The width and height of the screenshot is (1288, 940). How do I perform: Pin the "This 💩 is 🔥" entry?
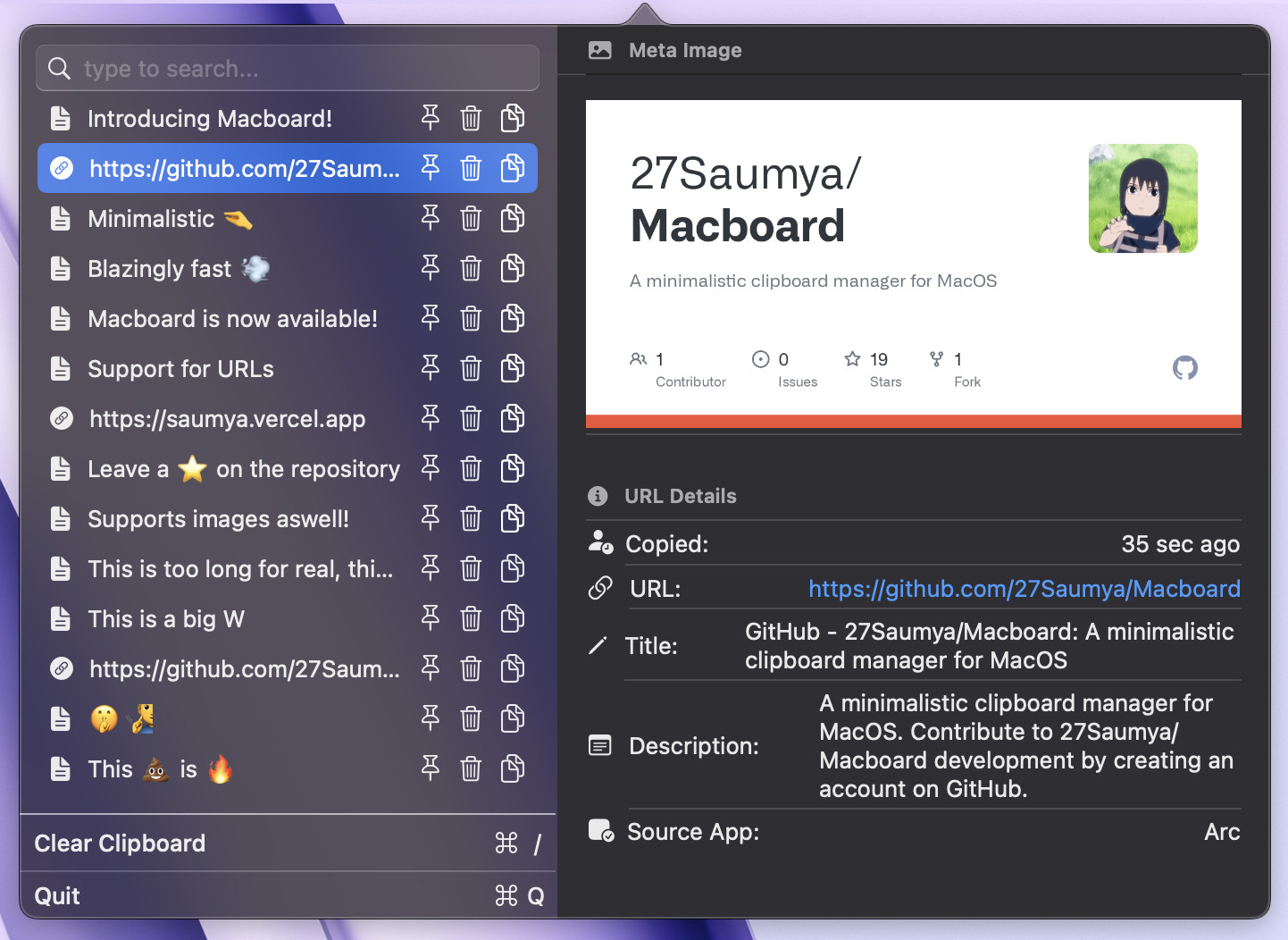pos(431,768)
